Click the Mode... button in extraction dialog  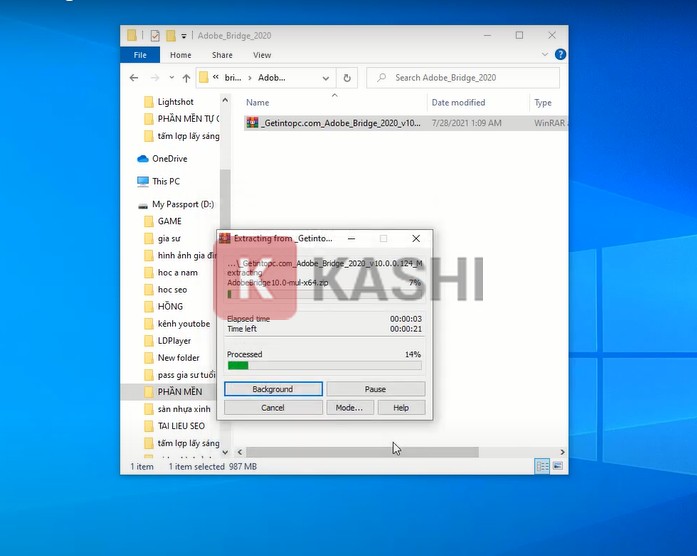(349, 408)
